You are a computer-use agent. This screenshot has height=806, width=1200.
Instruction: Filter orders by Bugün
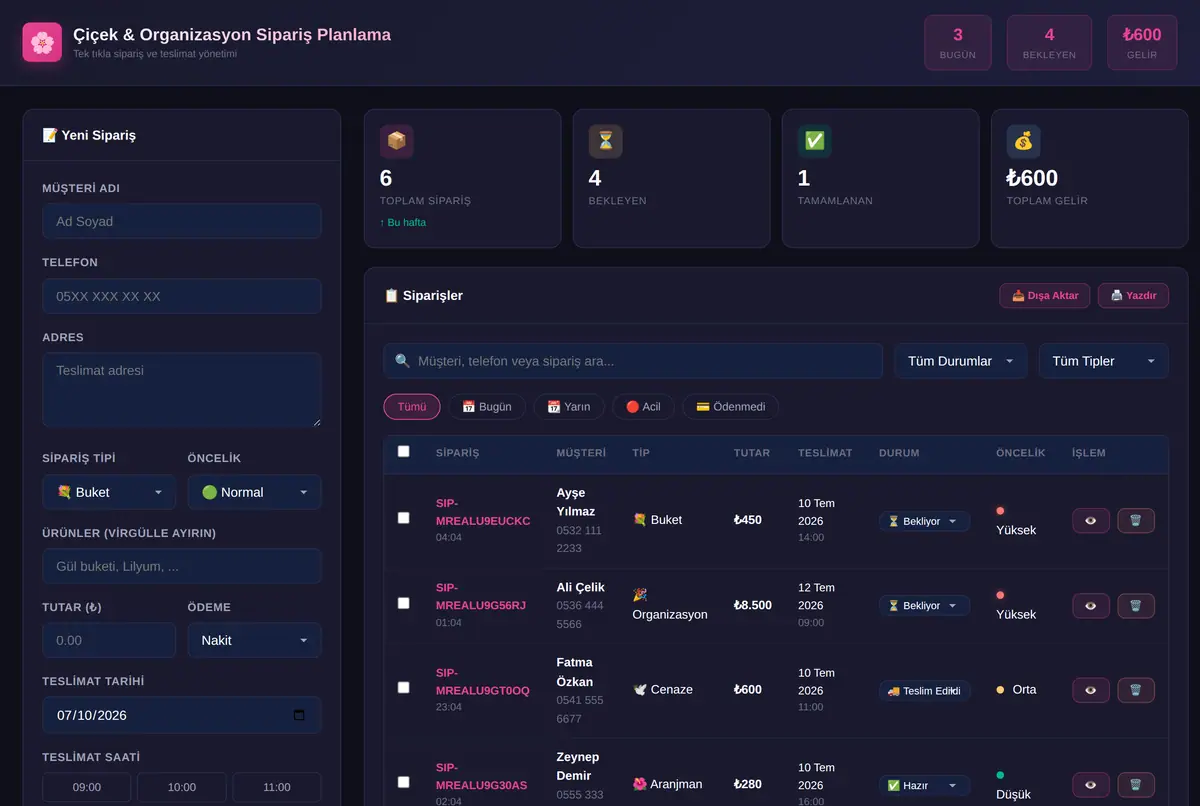(x=487, y=407)
